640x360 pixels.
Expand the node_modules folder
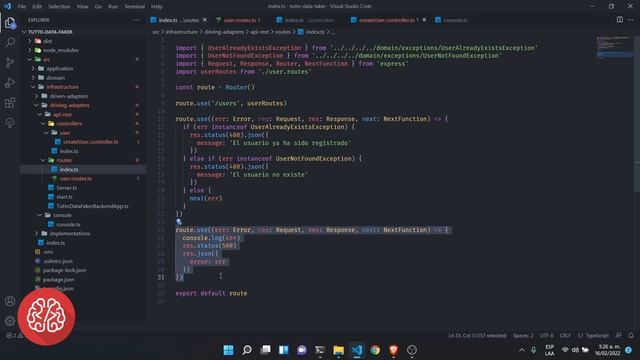tap(30, 50)
